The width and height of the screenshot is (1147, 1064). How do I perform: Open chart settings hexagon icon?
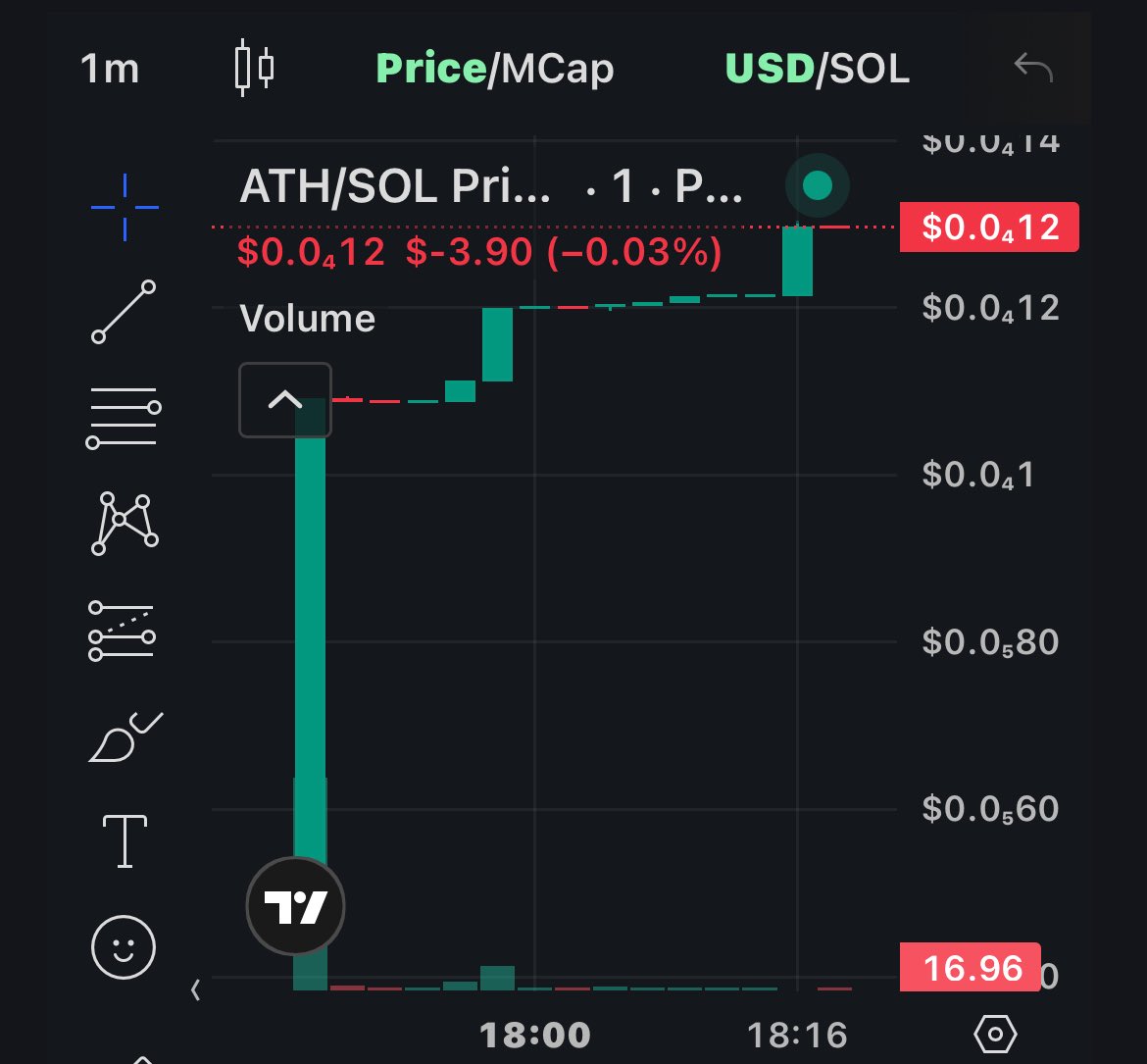click(x=995, y=1034)
